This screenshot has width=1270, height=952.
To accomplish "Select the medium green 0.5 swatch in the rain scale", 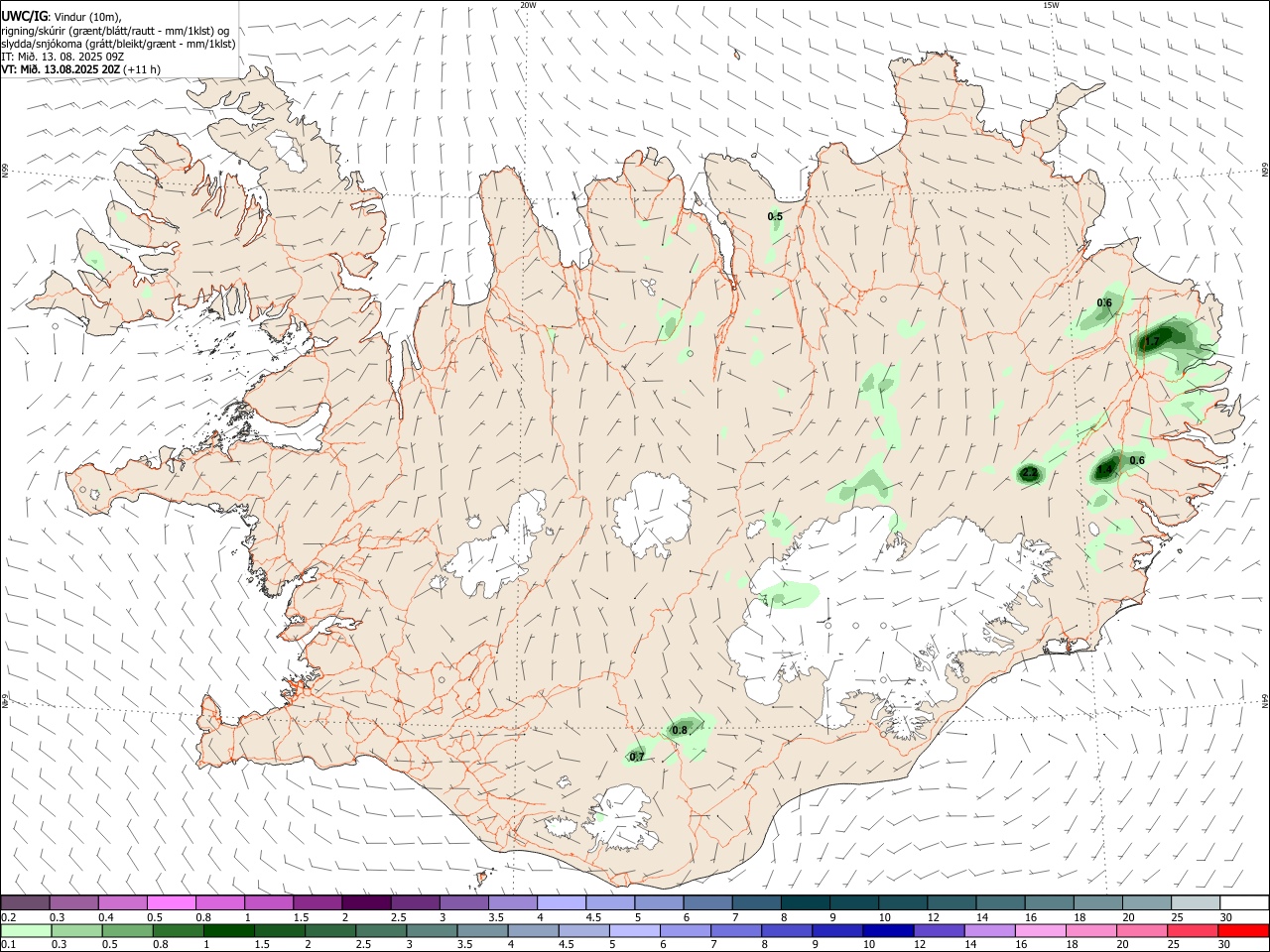I will point(127,930).
